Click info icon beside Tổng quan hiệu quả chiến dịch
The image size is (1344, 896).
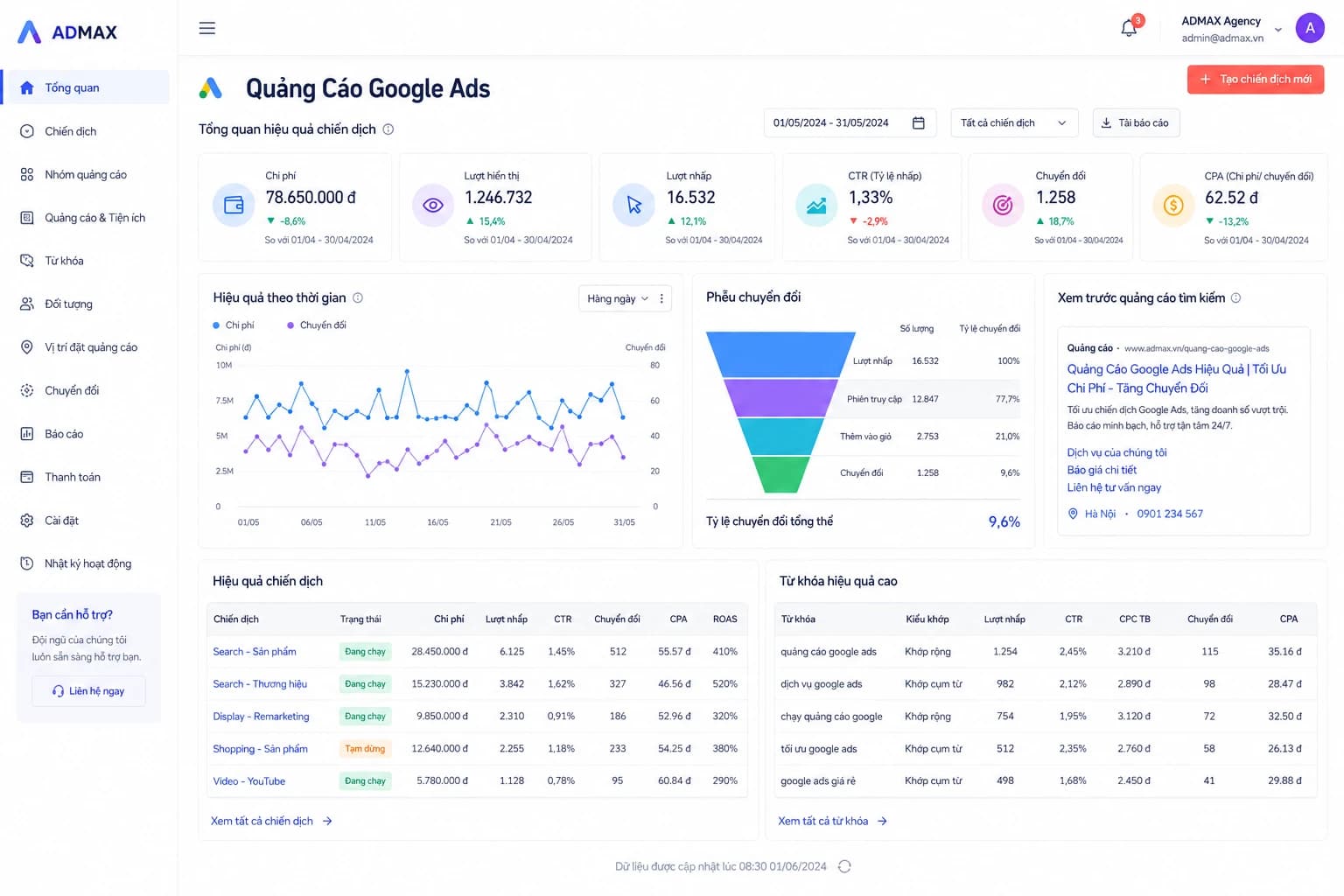coord(388,129)
